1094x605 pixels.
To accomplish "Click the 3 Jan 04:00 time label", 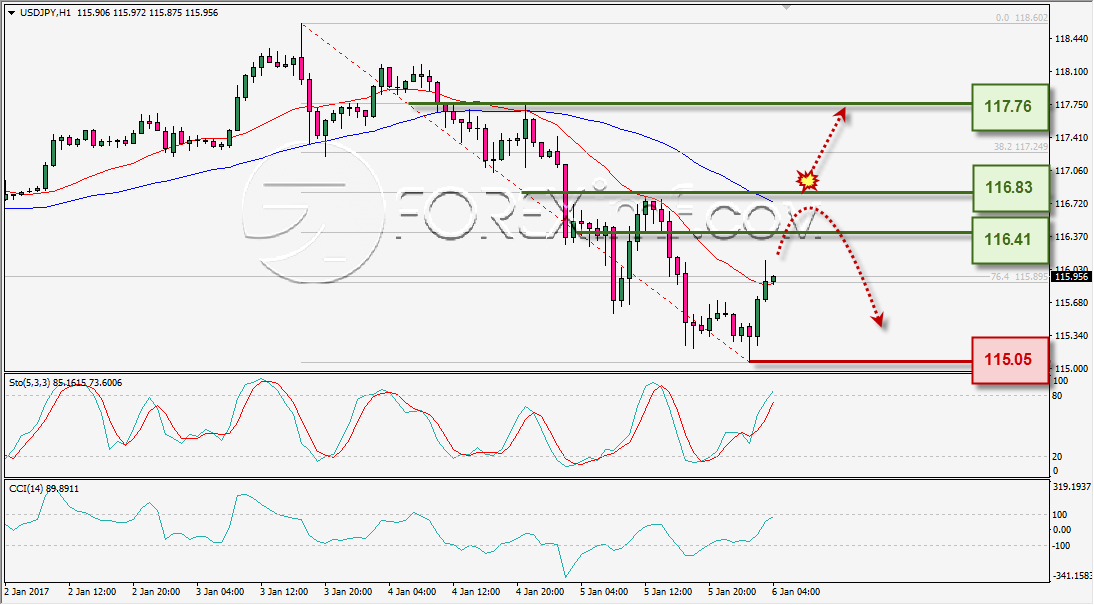I will click(x=220, y=592).
